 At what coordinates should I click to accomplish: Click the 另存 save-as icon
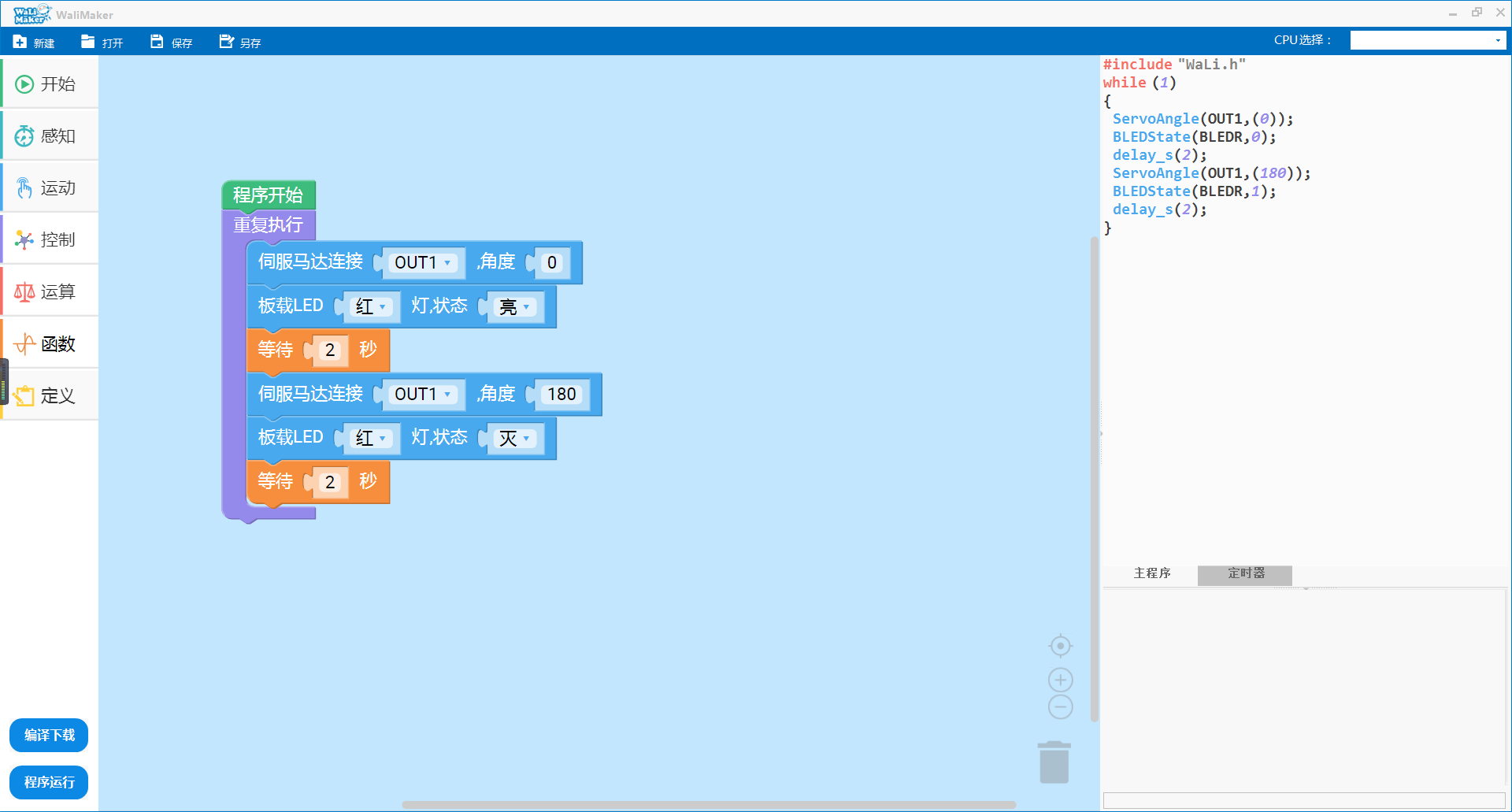pyautogui.click(x=227, y=42)
